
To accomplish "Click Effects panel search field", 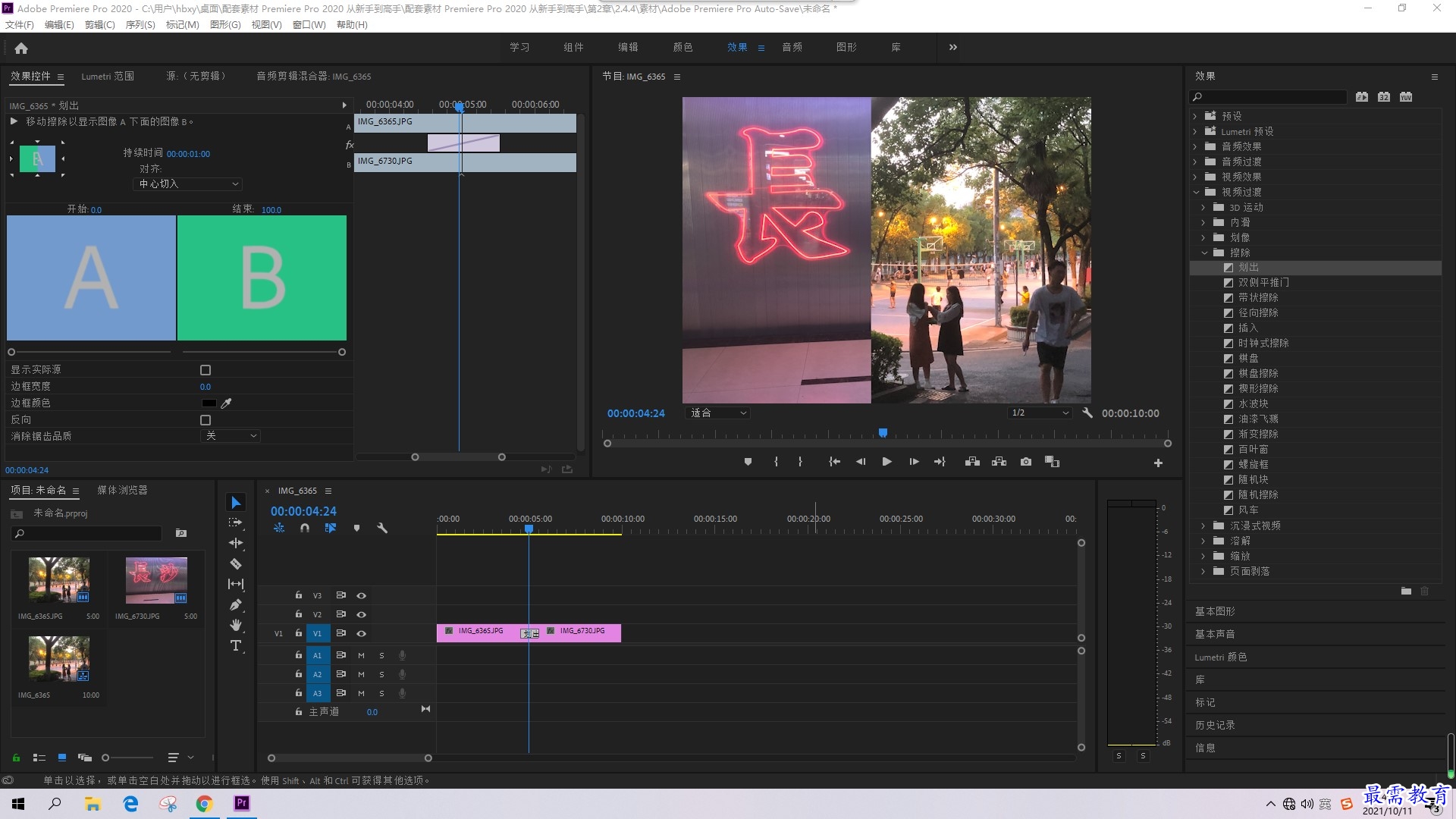I will (1269, 97).
